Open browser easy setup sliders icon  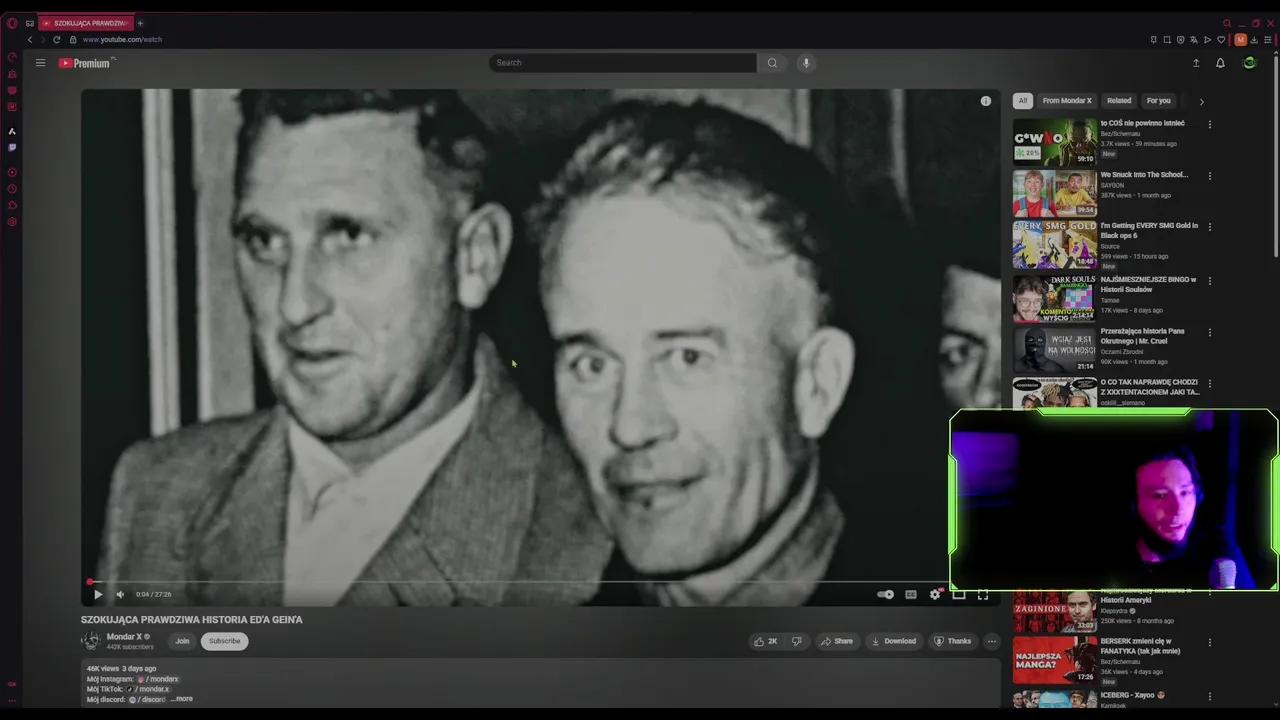(1268, 40)
